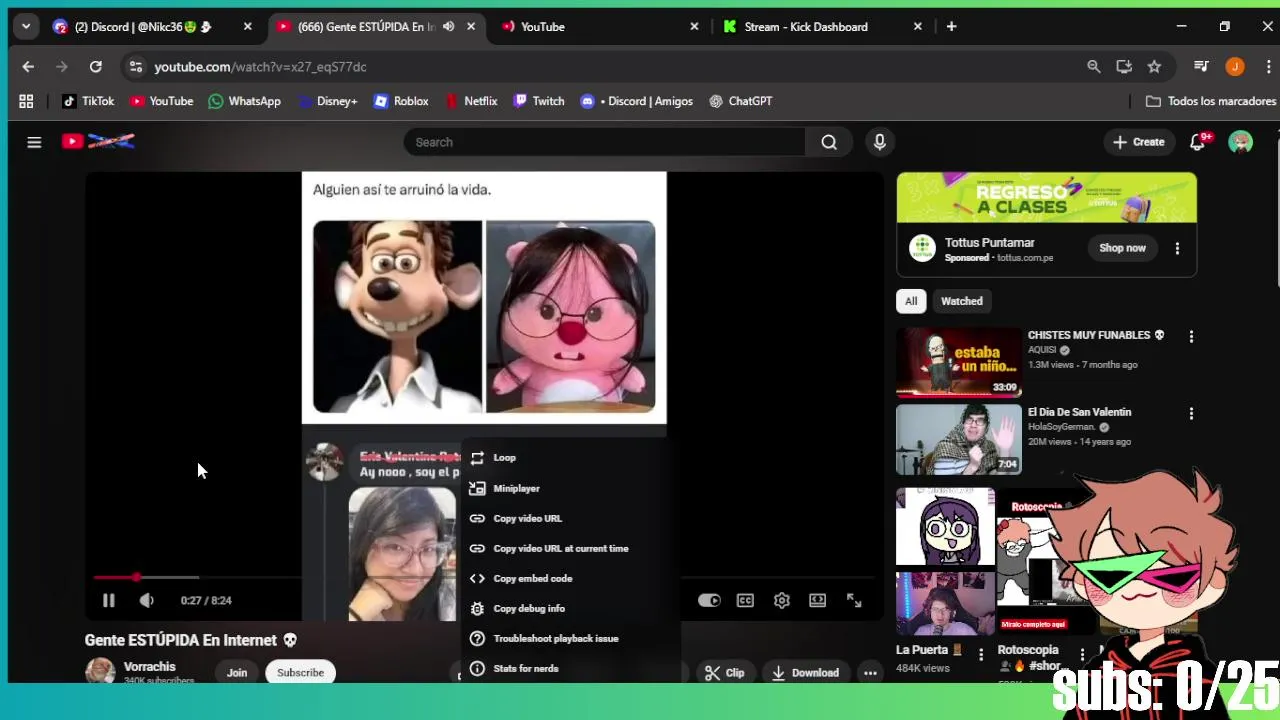Select the Watched filter chip
The height and width of the screenshot is (720, 1280).
pos(961,301)
